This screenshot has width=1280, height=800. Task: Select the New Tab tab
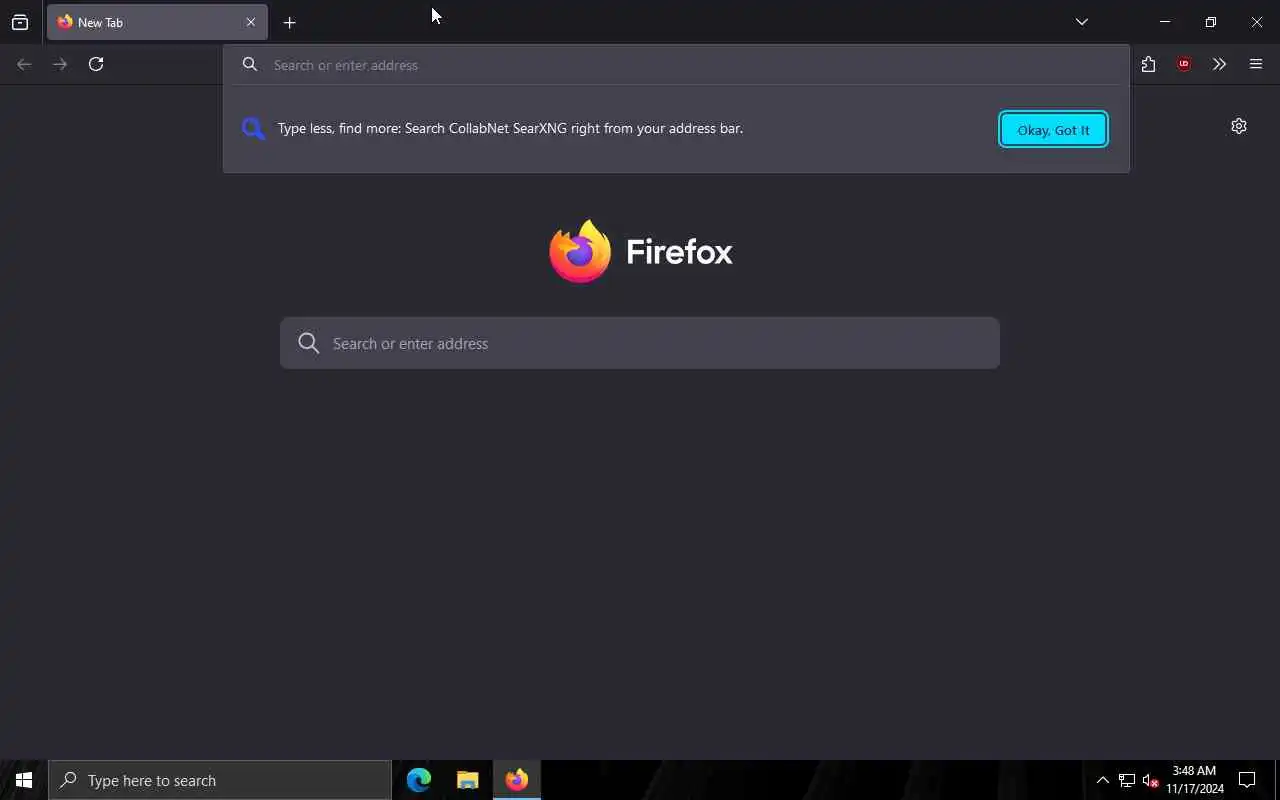(157, 22)
